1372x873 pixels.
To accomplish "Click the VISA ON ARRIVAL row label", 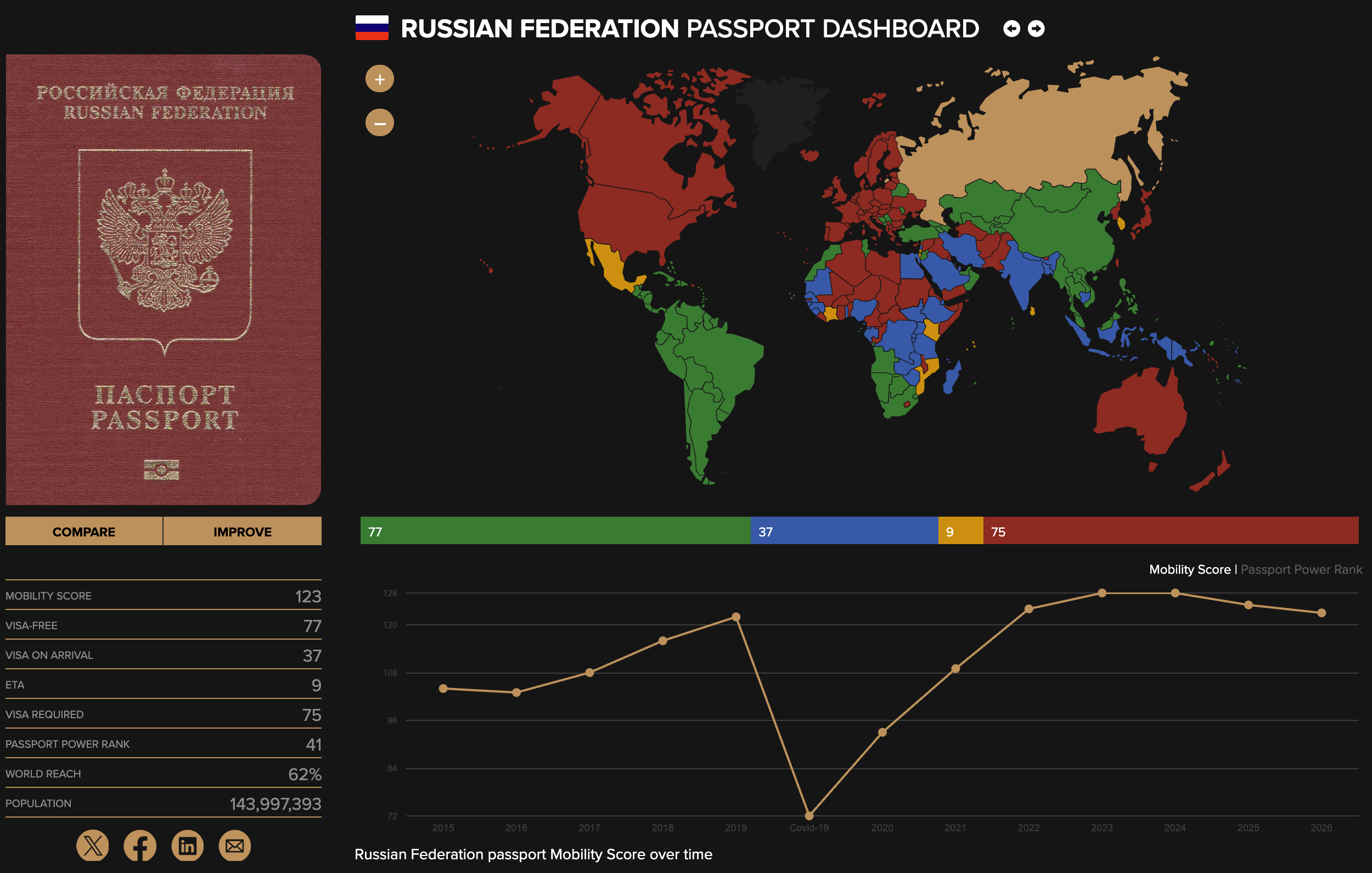I will point(49,655).
